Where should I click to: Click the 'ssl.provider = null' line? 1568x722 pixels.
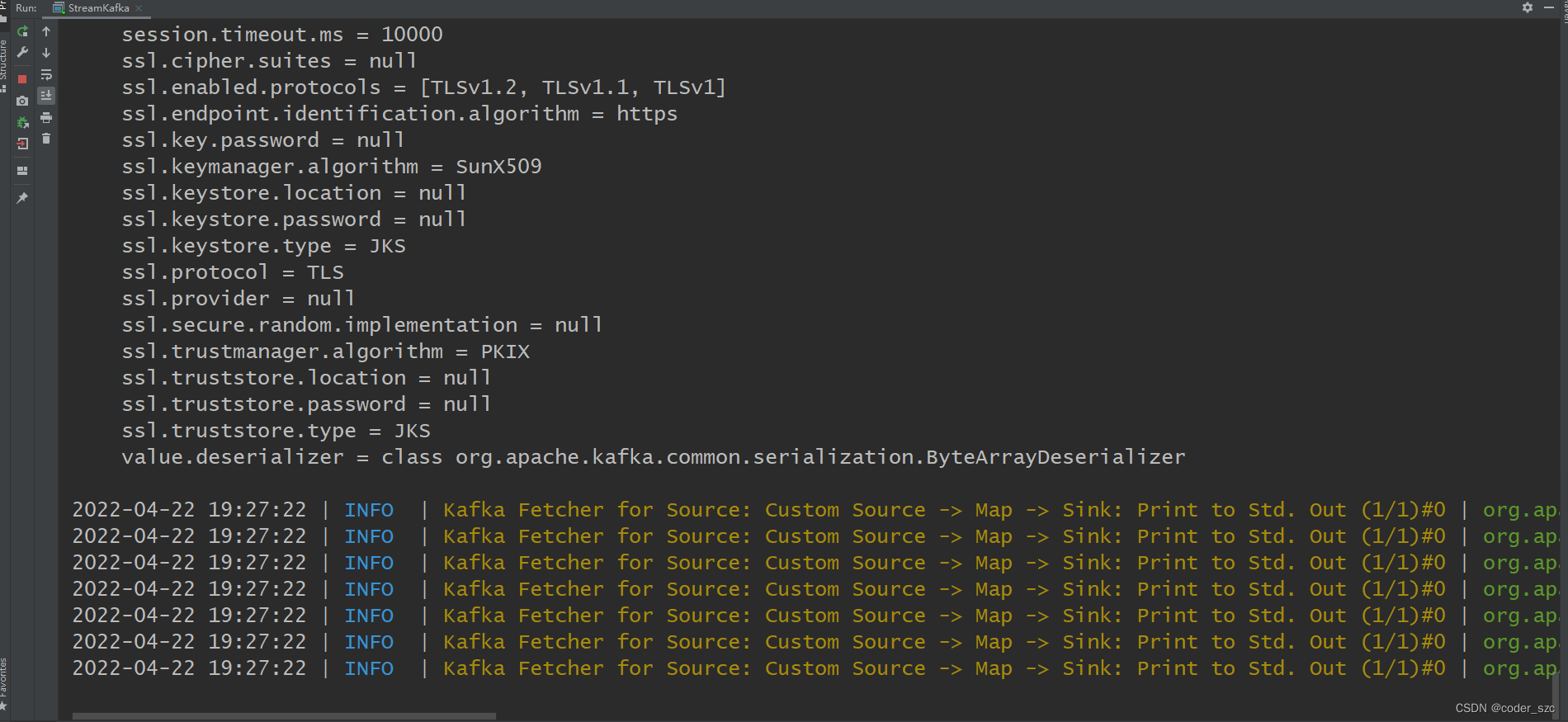click(x=239, y=299)
